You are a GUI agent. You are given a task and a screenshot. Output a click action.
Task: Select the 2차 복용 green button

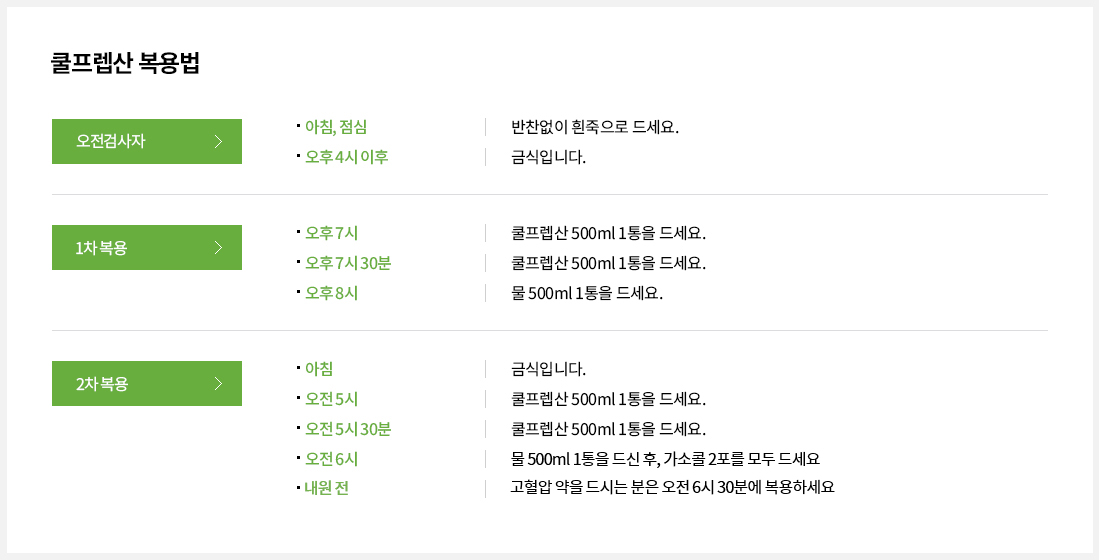pos(146,383)
